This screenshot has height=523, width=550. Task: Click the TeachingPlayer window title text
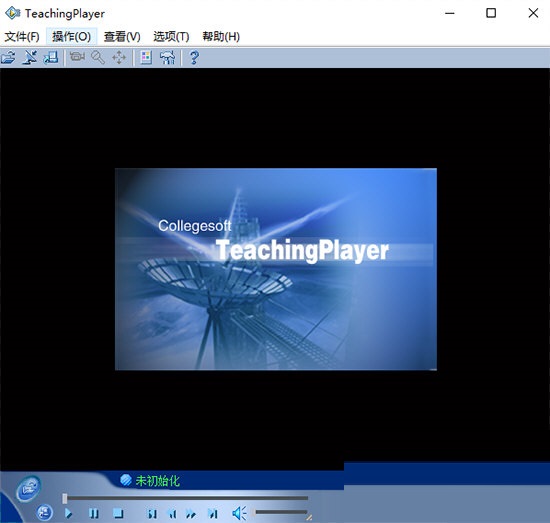pos(65,14)
